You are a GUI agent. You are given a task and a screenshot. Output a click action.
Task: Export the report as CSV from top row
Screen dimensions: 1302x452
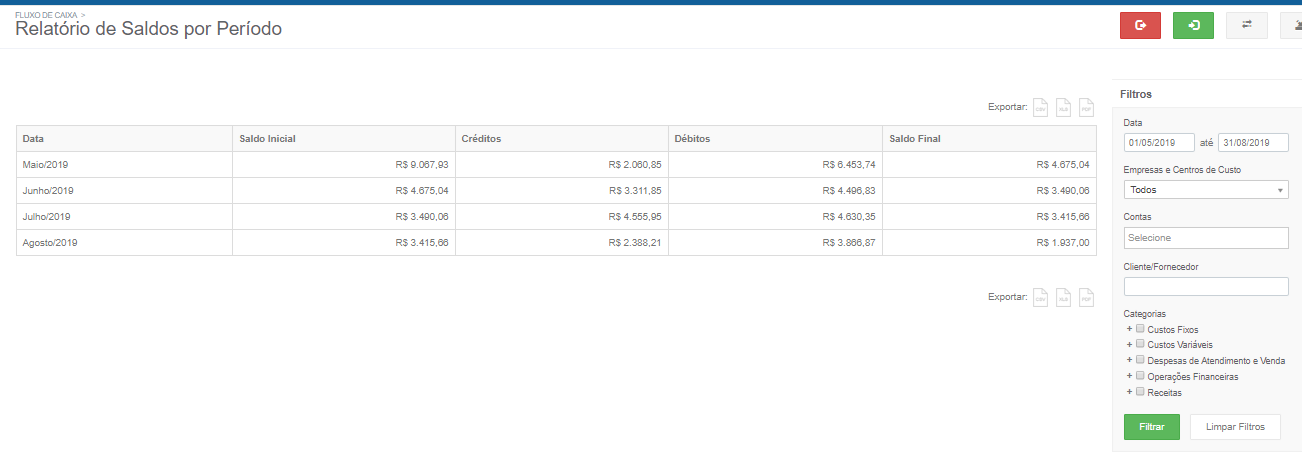(x=1041, y=107)
